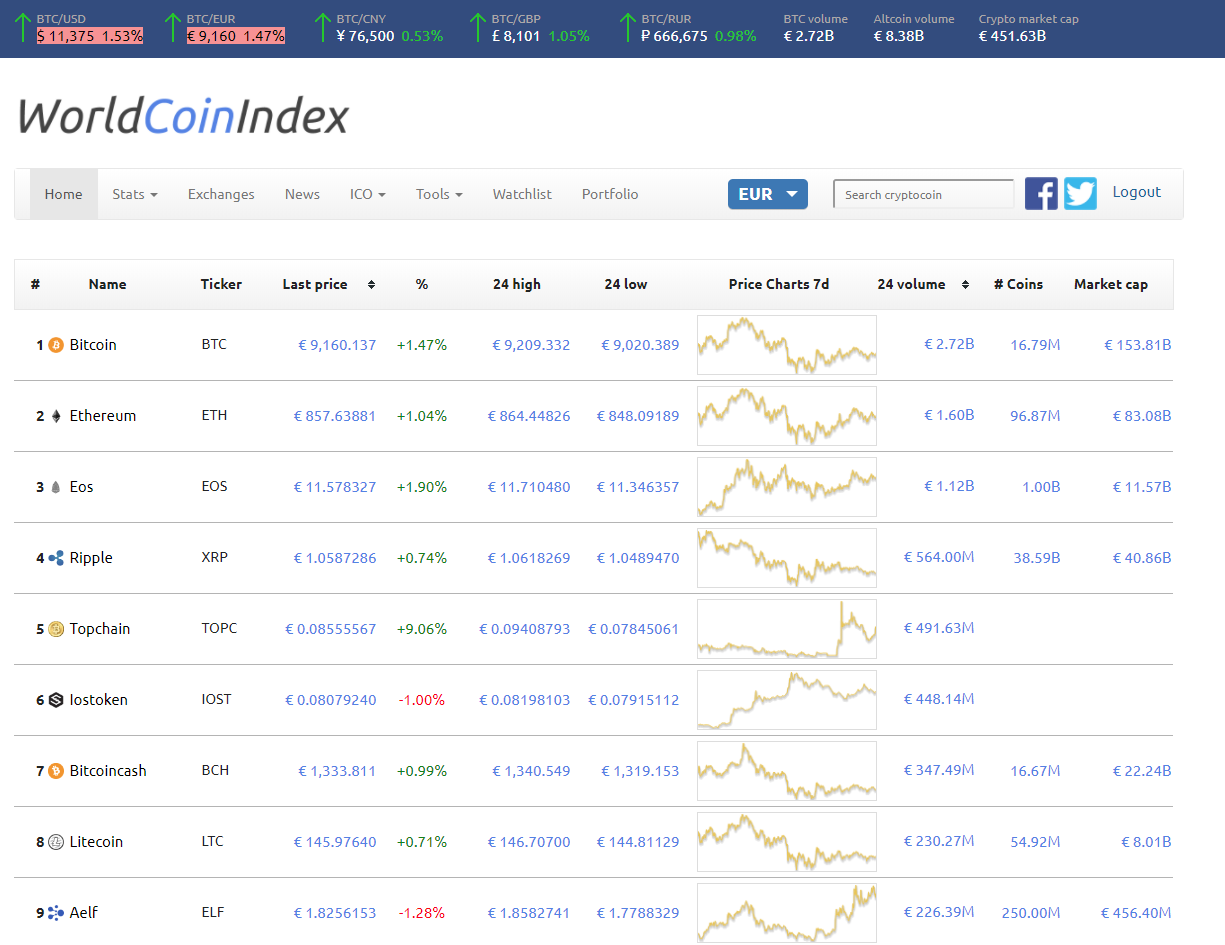
Task: Open the Portfolio page
Action: (610, 194)
